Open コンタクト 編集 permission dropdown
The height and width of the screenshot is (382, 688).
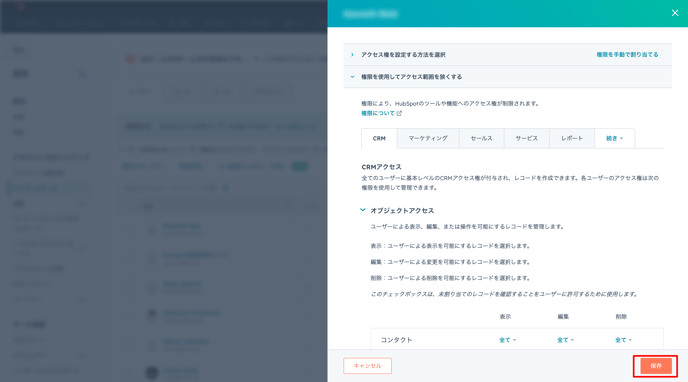[x=565, y=340]
